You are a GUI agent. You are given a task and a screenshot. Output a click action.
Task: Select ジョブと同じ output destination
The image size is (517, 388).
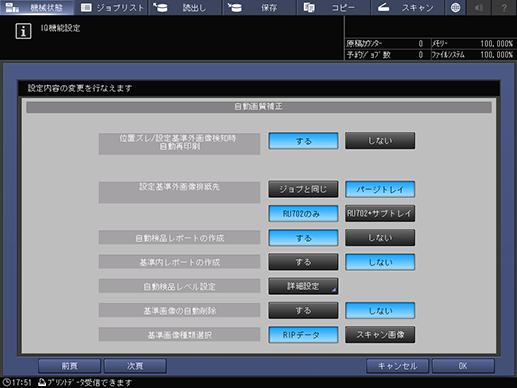303,189
